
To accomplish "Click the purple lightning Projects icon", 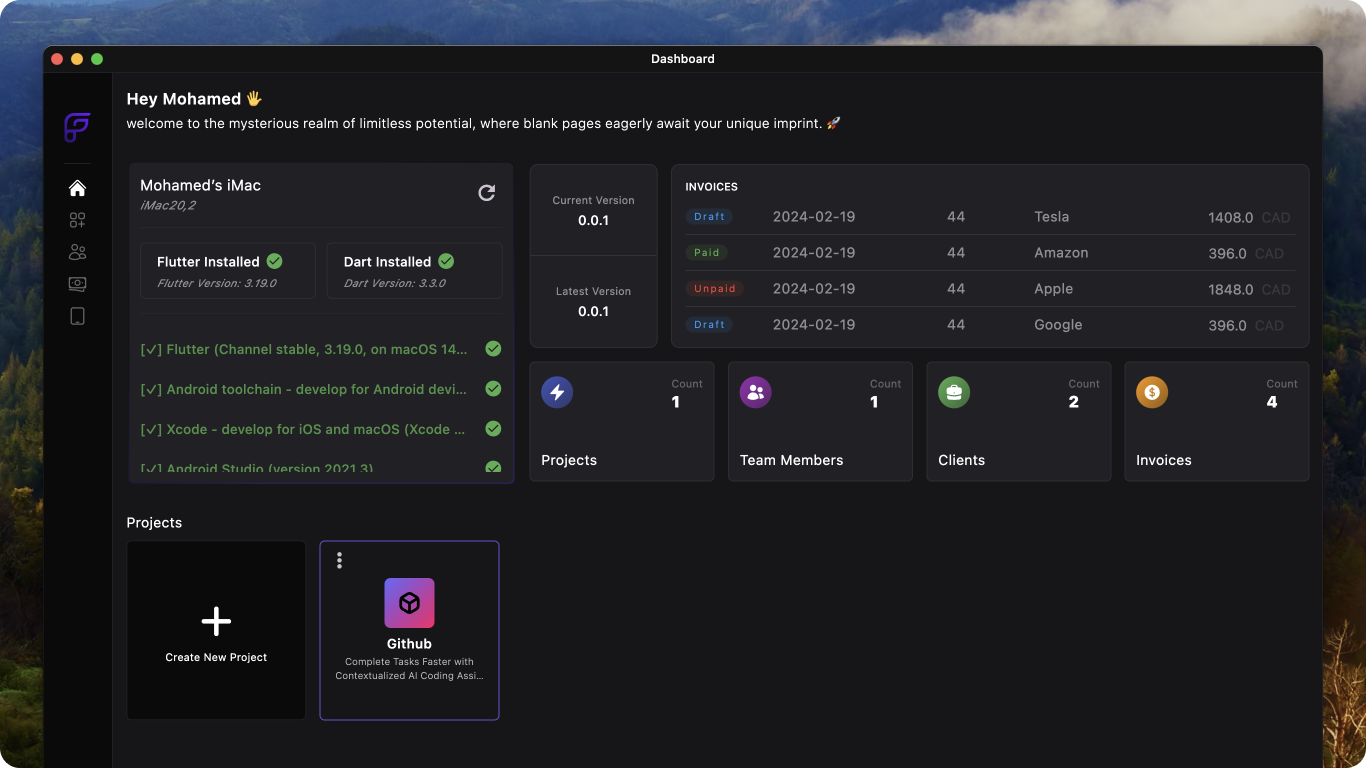I will [557, 392].
